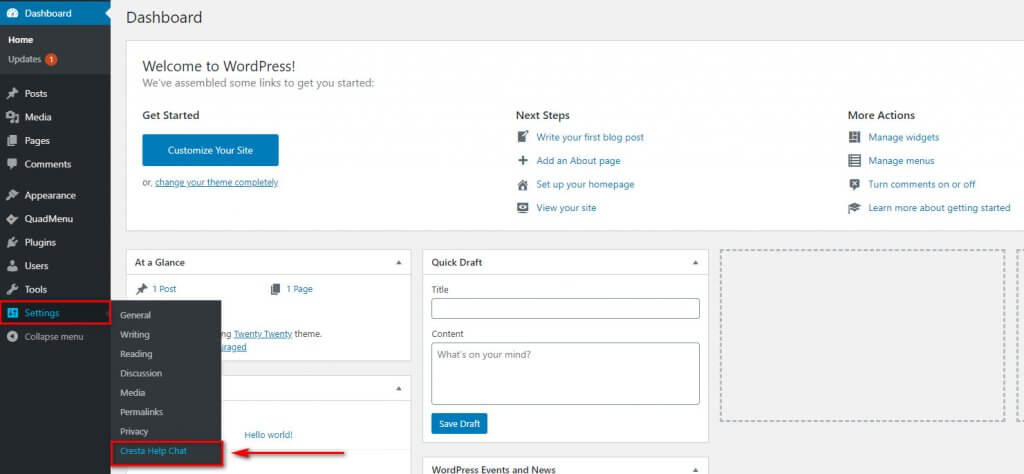Image resolution: width=1024 pixels, height=474 pixels.
Task: Open the Twenty Twenty theme link
Action: [264, 334]
